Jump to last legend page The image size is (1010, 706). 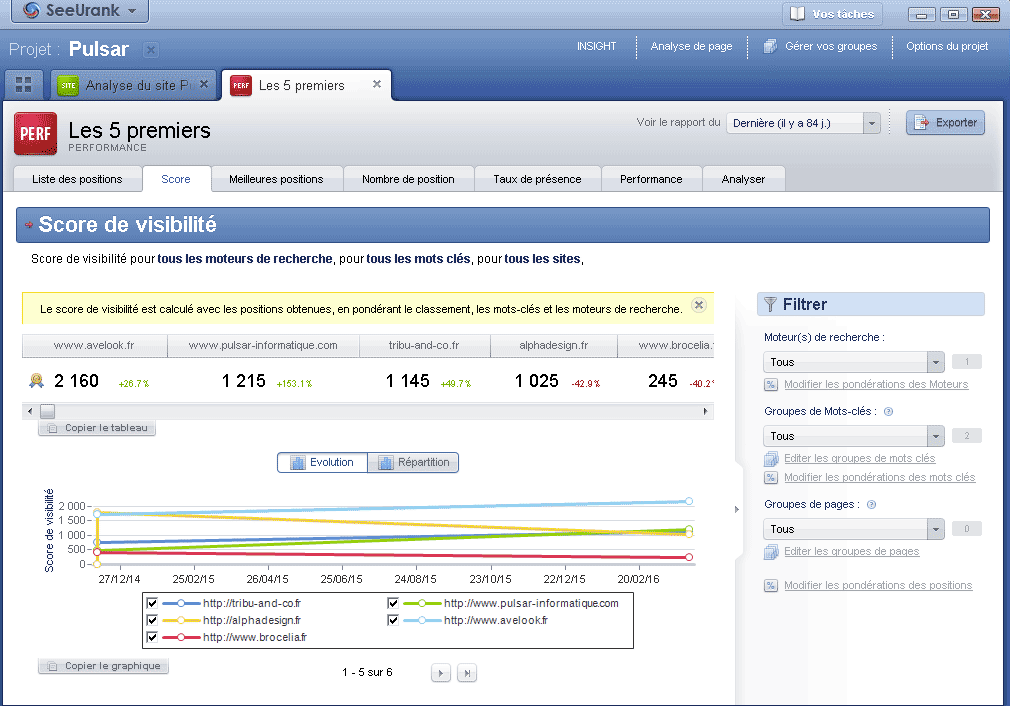(467, 673)
